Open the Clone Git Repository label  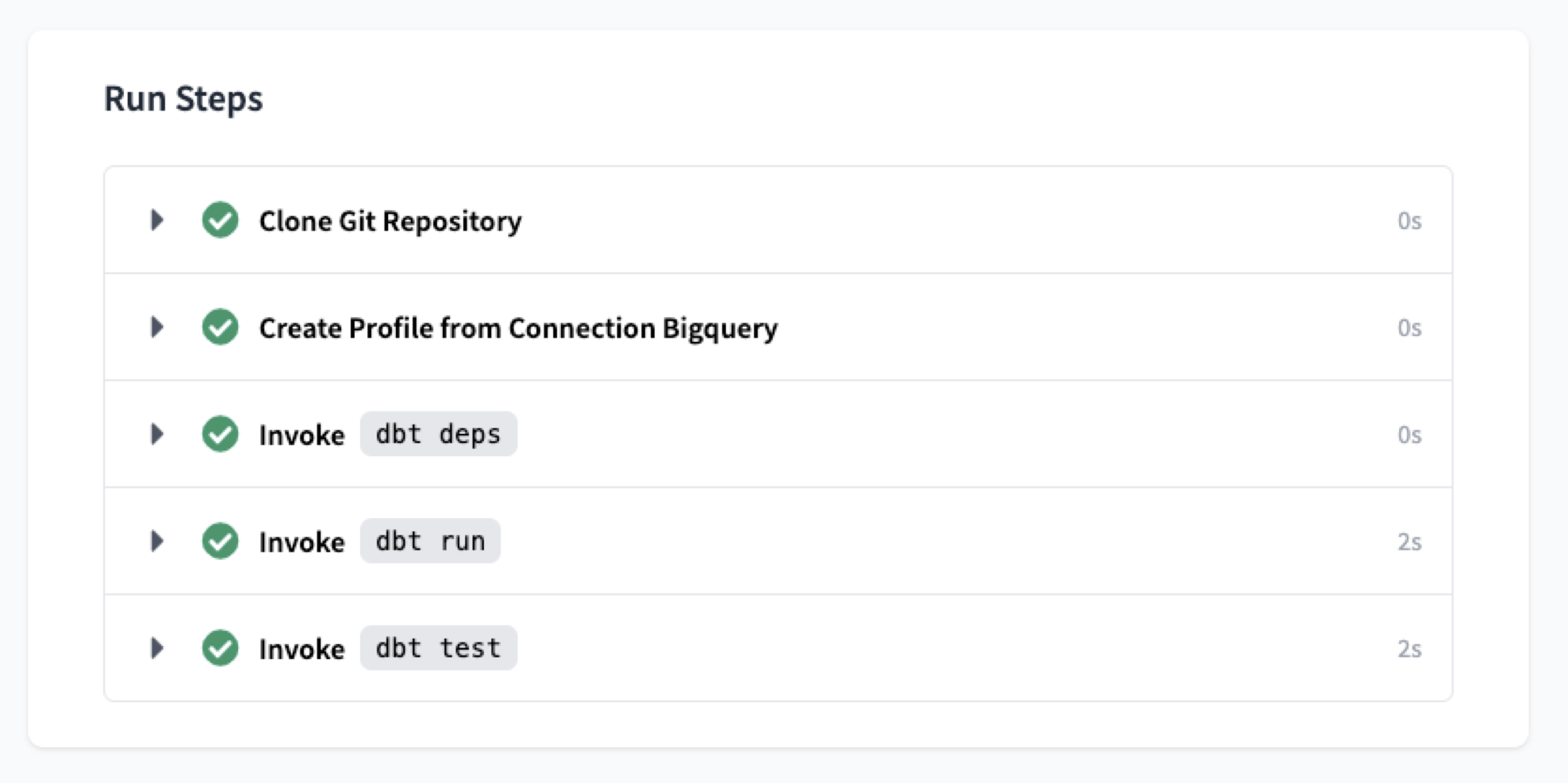pyautogui.click(x=390, y=221)
